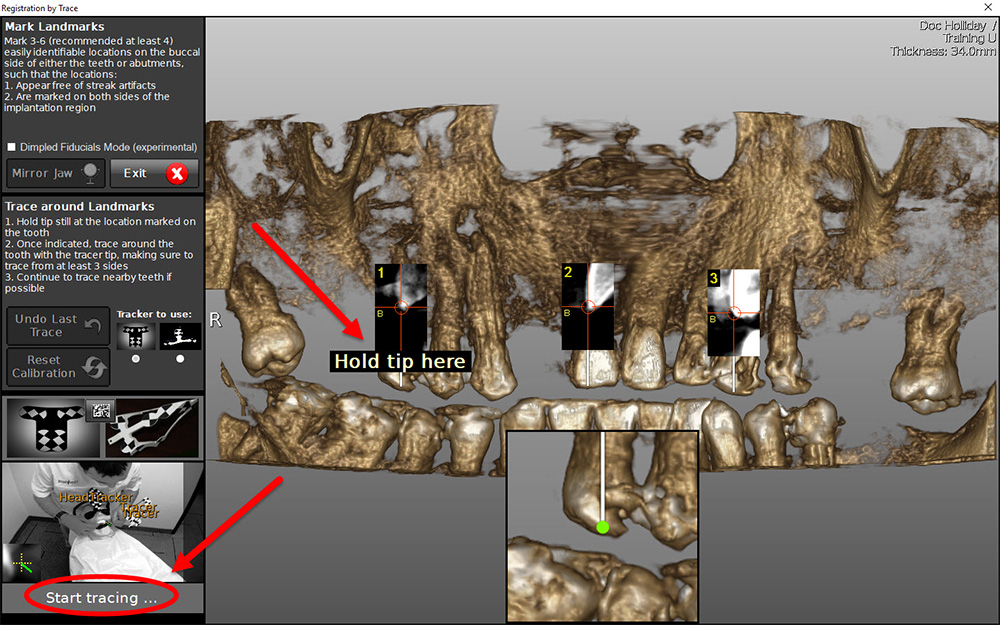Click the Mirror Jaw button
This screenshot has height=625, width=1000.
click(x=56, y=173)
